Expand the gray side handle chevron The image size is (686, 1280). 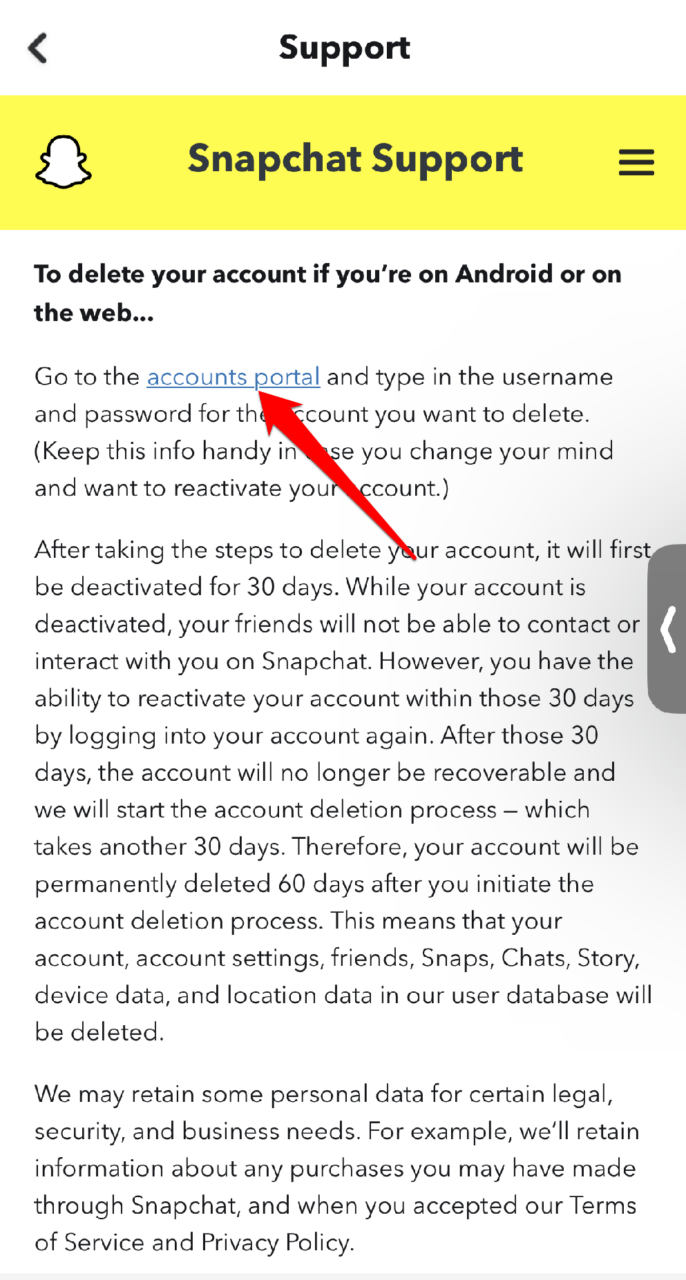(x=668, y=629)
